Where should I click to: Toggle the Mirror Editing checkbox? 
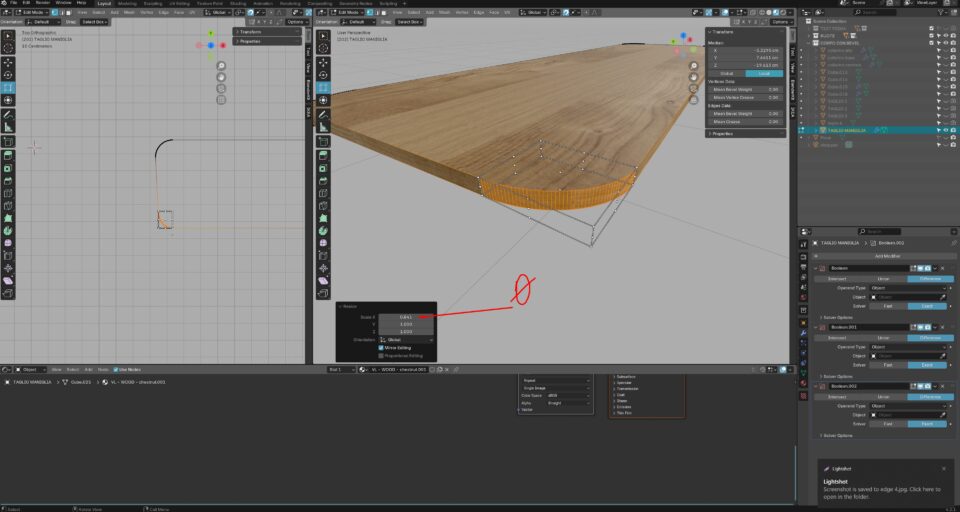[x=382, y=348]
